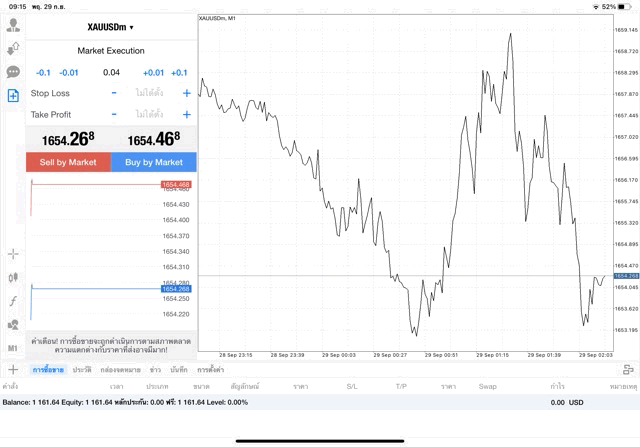Add new item with bottom plus icon
The width and height of the screenshot is (640, 447).
(x=13, y=370)
